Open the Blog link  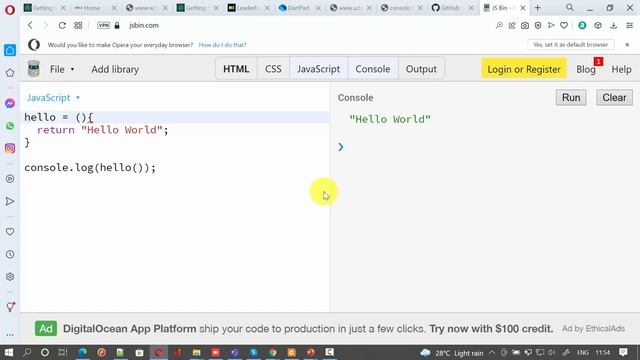(x=586, y=69)
